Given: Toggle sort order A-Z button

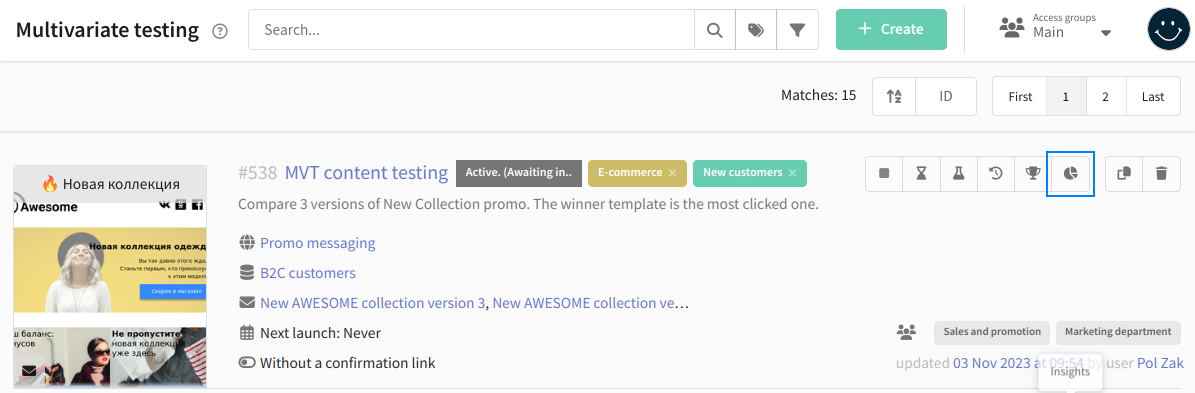Looking at the screenshot, I should point(894,97).
